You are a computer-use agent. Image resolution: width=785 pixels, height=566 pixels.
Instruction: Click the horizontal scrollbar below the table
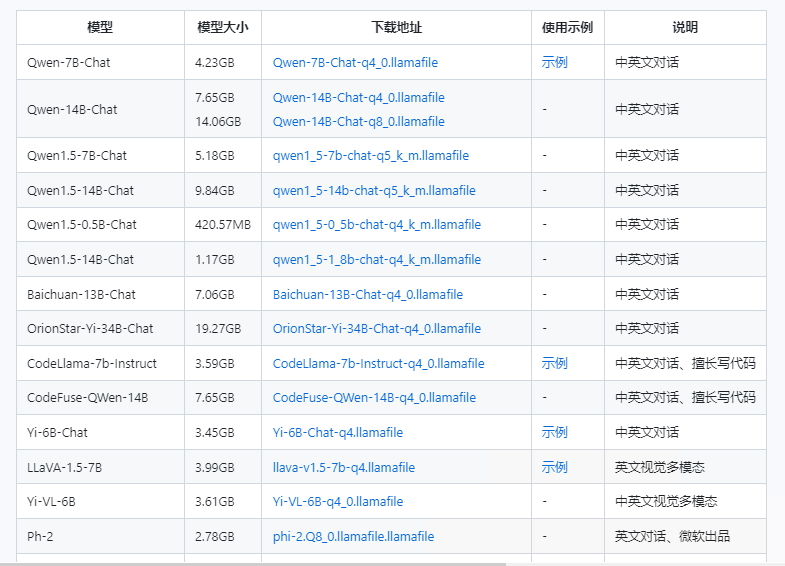tap(253, 564)
